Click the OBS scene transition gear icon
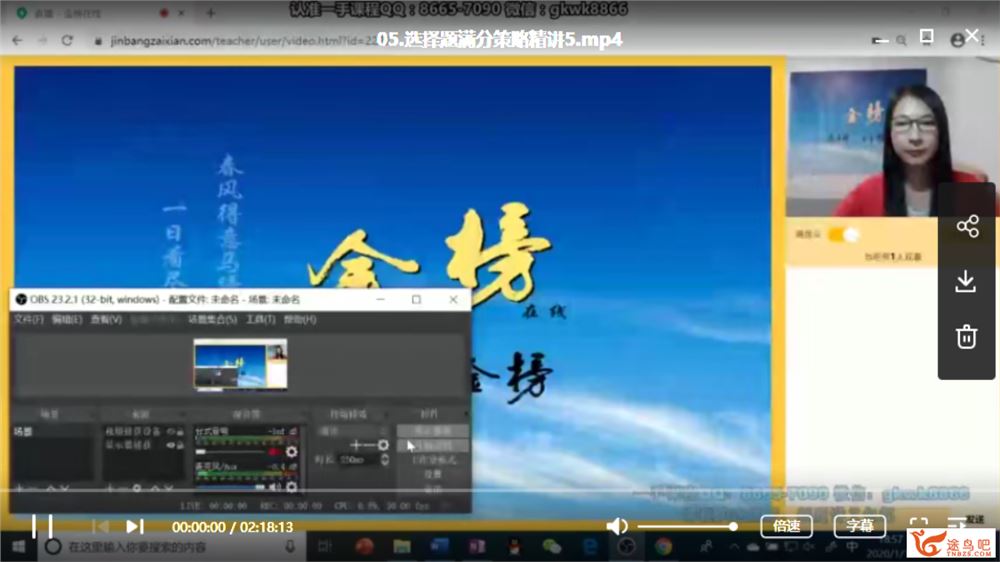 [383, 445]
